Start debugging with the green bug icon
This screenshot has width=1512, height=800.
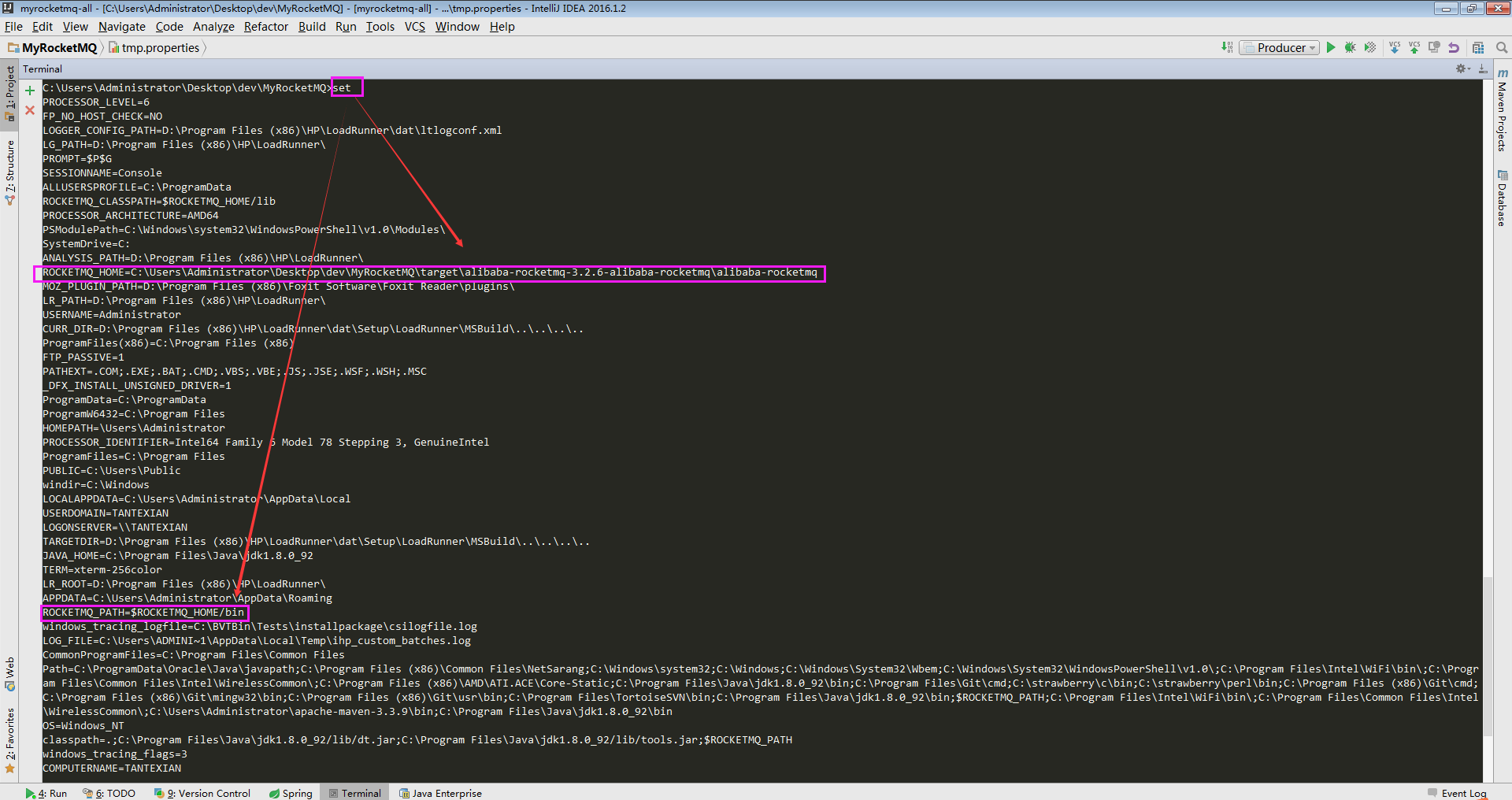[x=1350, y=47]
